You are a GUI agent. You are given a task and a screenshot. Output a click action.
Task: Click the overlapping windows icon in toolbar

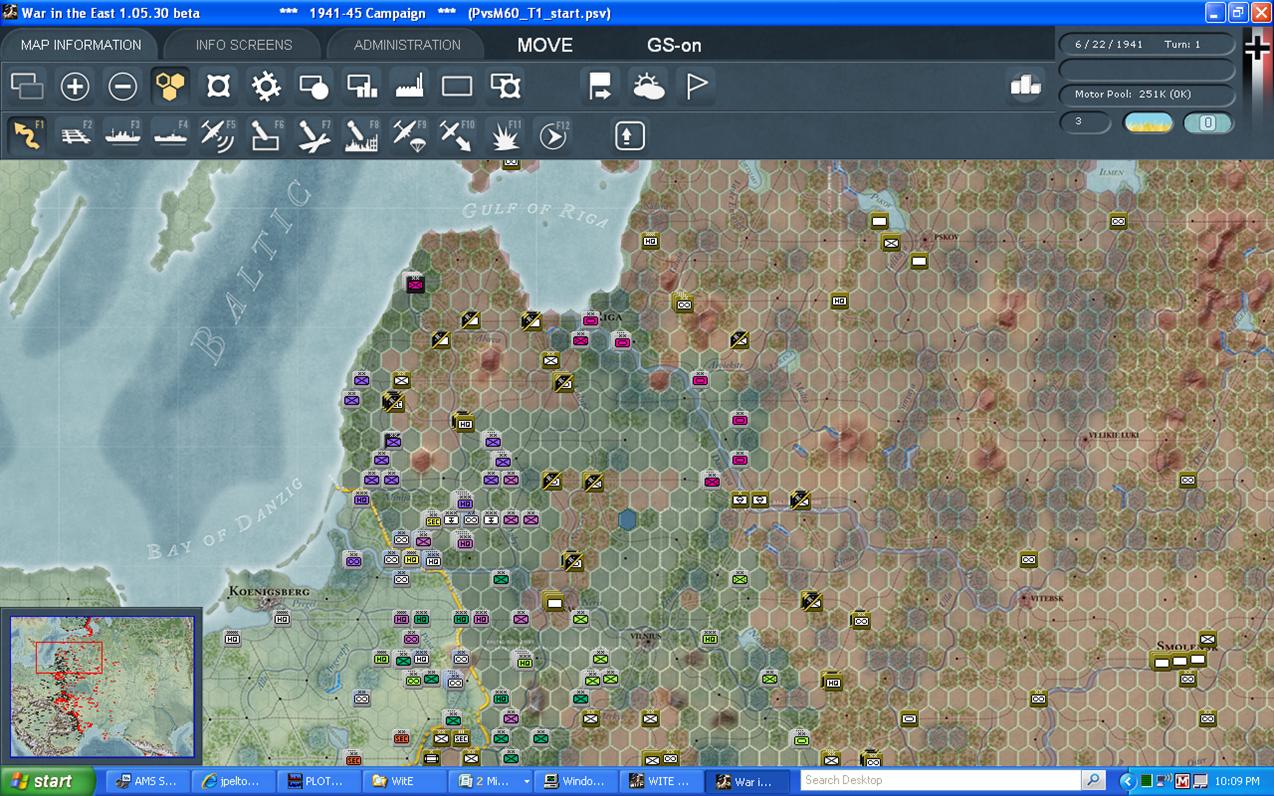click(27, 87)
